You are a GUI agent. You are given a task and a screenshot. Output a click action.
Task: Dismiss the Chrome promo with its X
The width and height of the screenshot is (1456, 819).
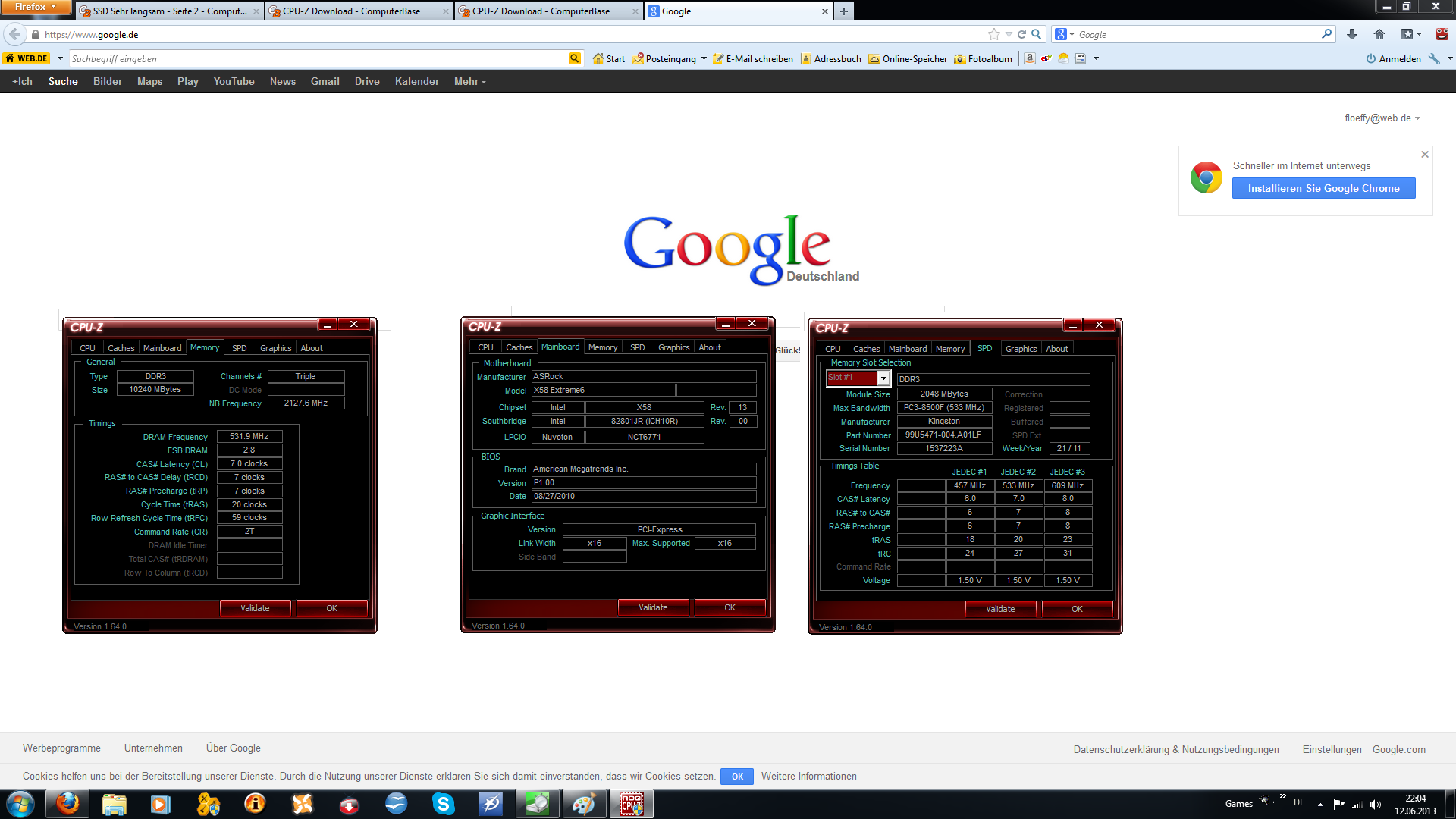(1425, 154)
